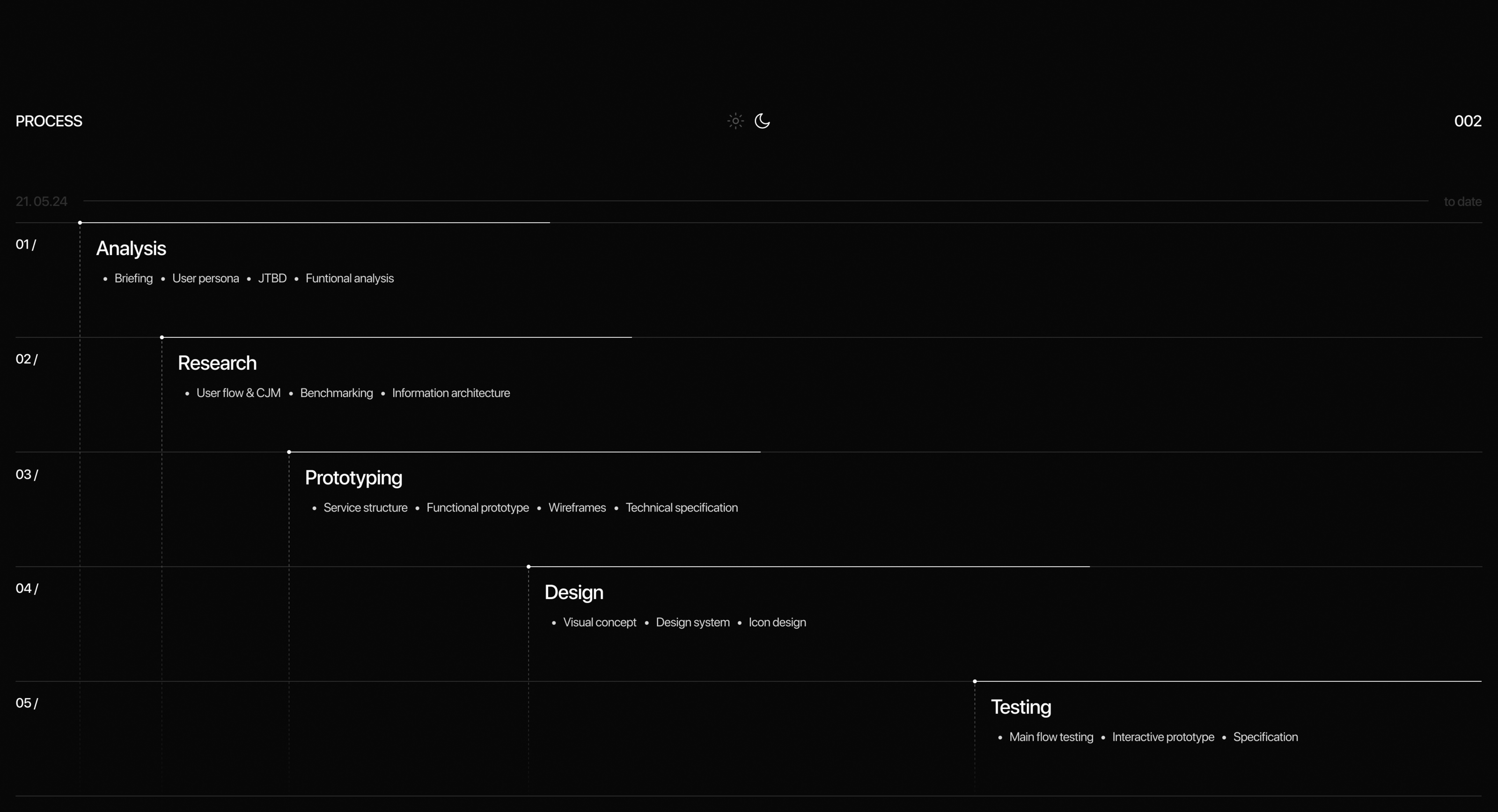Open the Prototyping stage heading

click(353, 478)
